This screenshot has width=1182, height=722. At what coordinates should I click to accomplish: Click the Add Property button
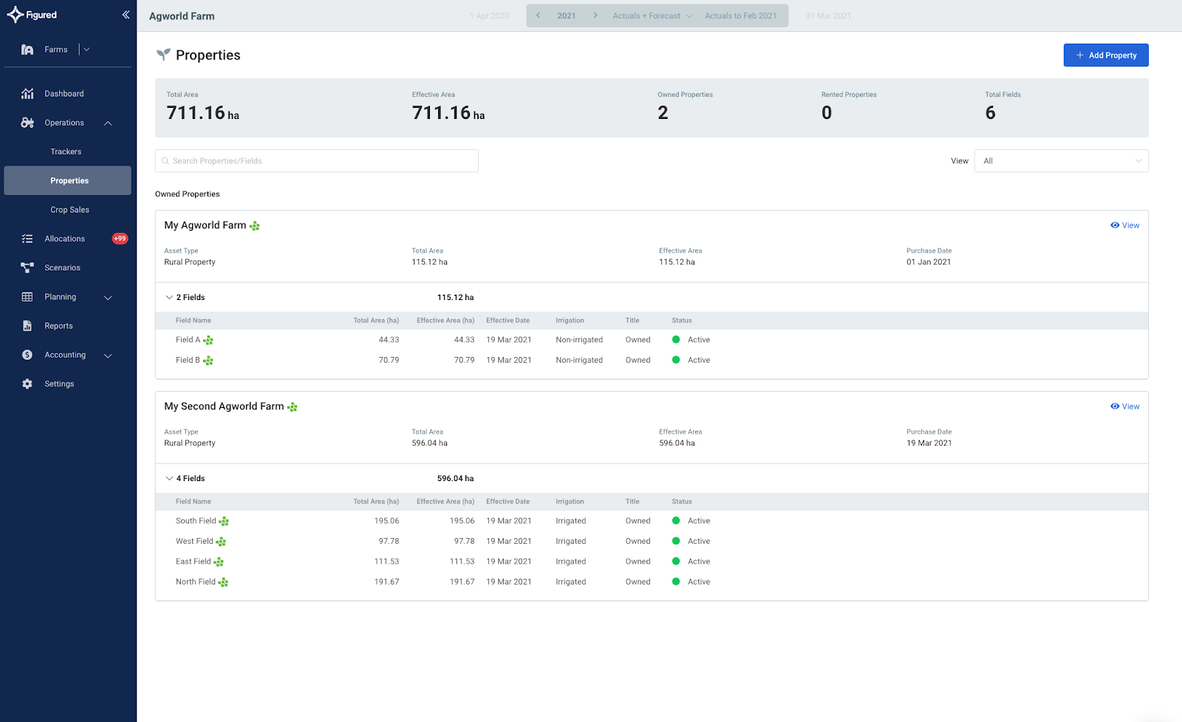coord(1106,55)
